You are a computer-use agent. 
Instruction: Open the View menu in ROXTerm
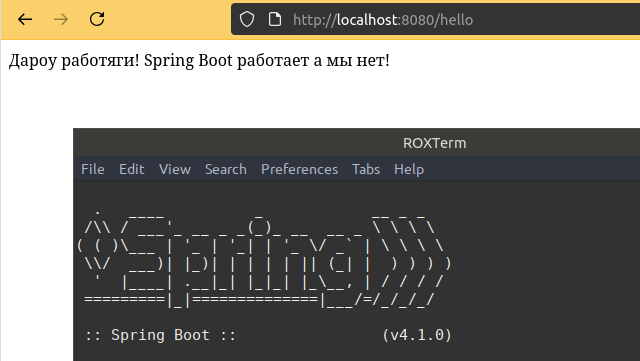point(175,169)
